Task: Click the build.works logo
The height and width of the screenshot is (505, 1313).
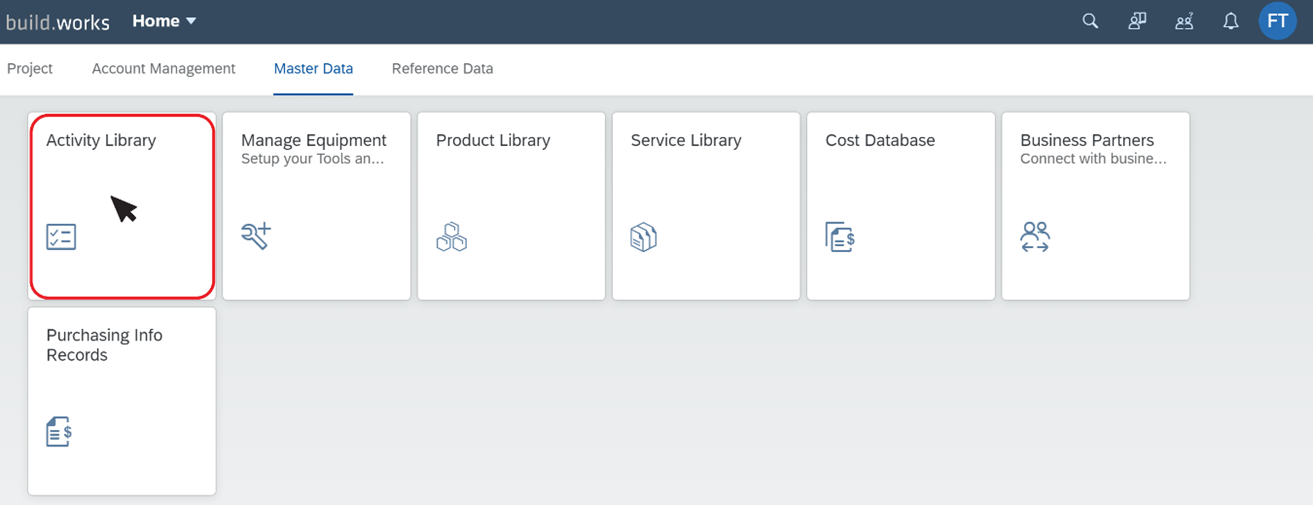Action: tap(58, 22)
